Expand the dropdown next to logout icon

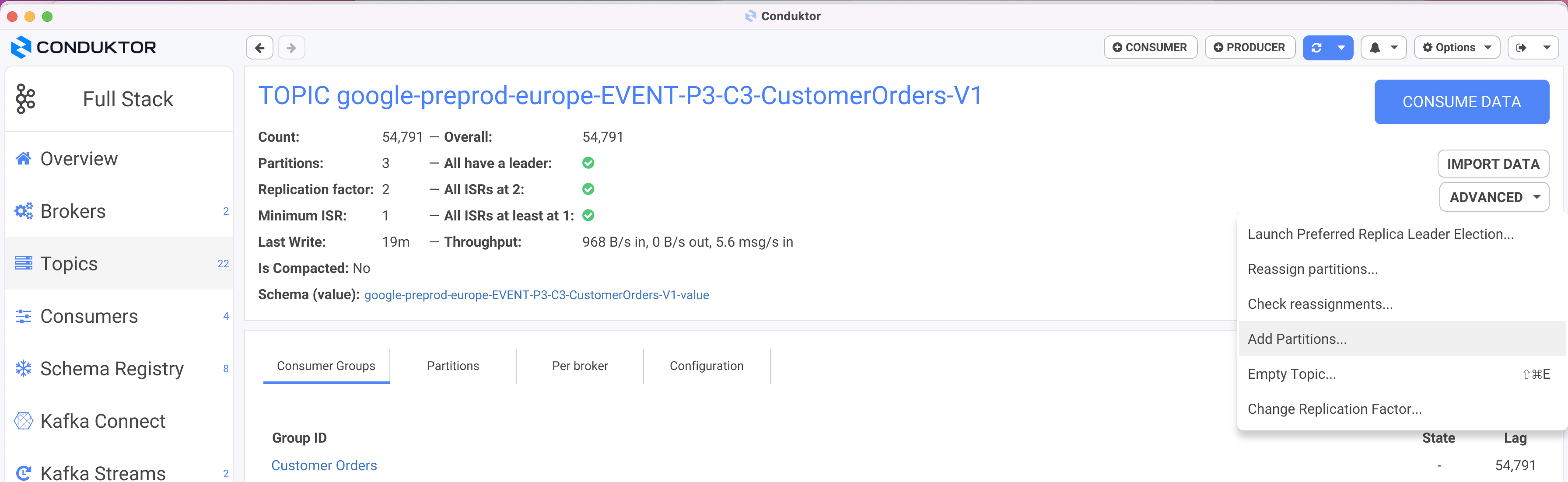pos(1547,48)
